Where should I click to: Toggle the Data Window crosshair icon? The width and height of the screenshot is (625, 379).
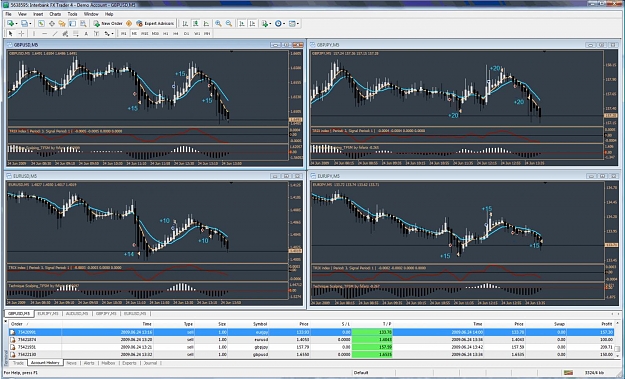pos(51,24)
